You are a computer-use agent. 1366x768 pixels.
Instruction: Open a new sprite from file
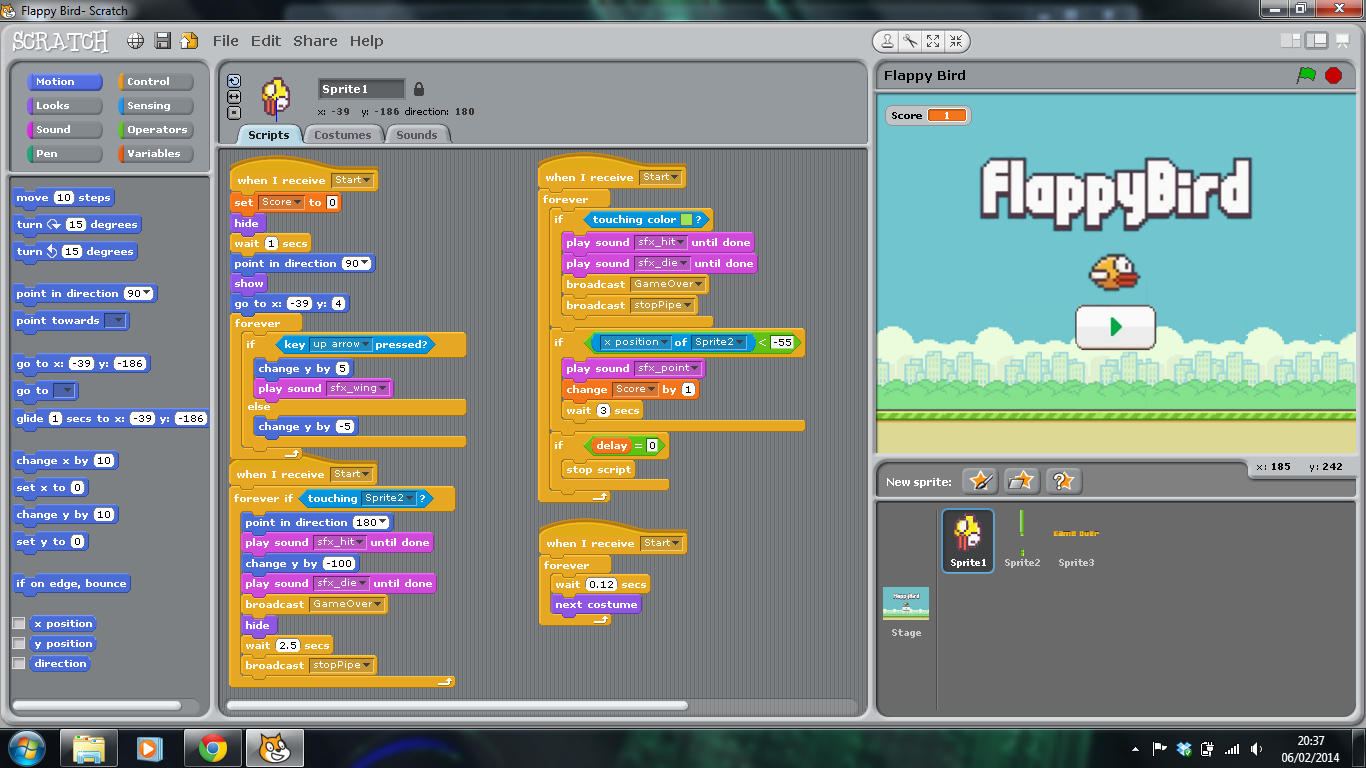point(1021,481)
